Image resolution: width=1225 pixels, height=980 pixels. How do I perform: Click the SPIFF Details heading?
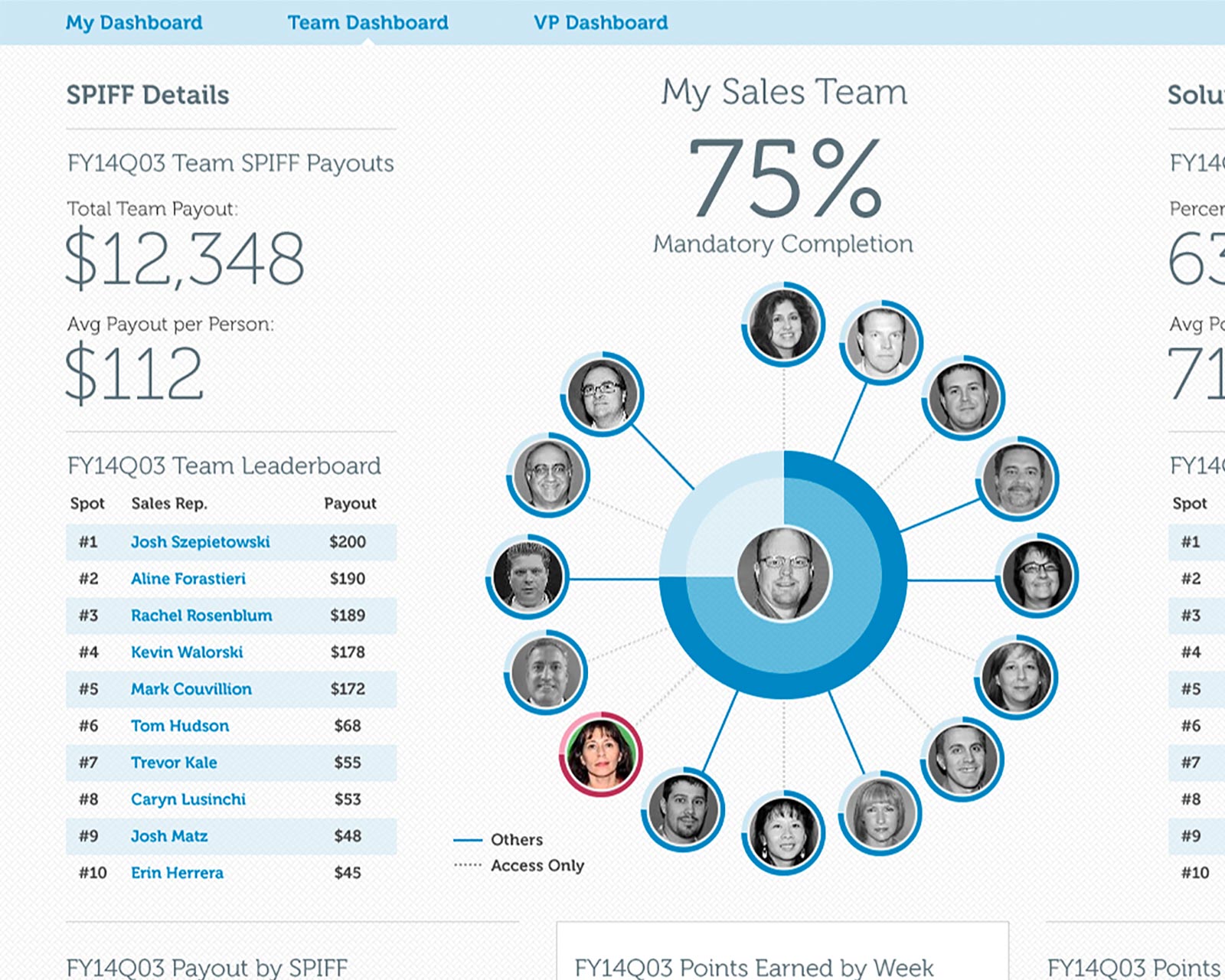(x=148, y=95)
